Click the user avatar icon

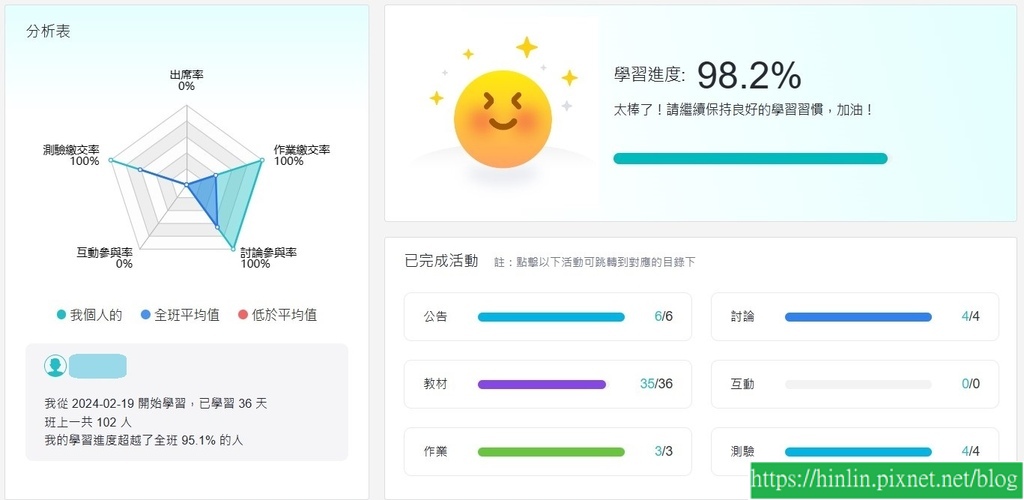click(x=56, y=366)
